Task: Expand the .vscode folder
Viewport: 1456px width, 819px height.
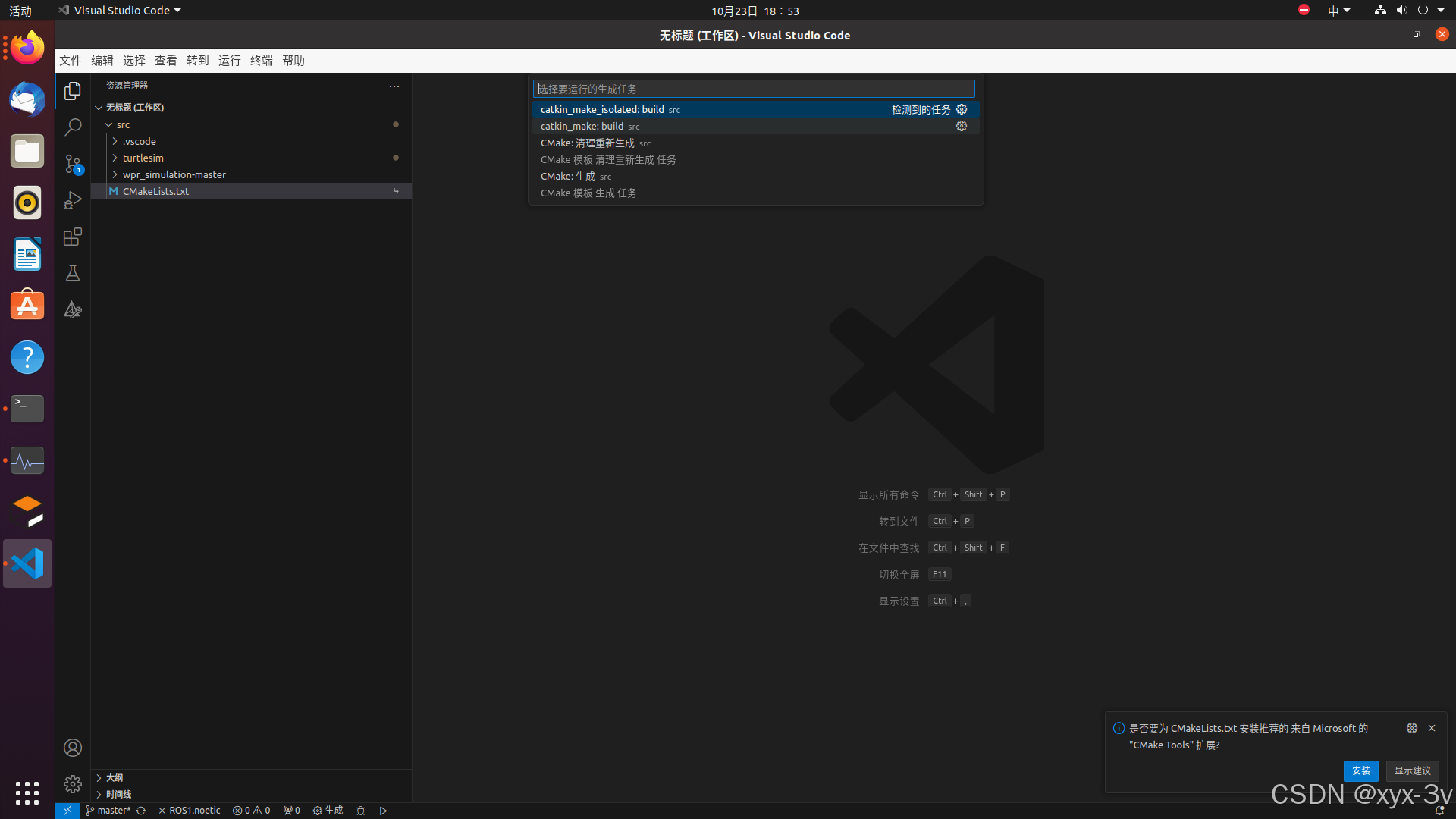Action: point(115,141)
